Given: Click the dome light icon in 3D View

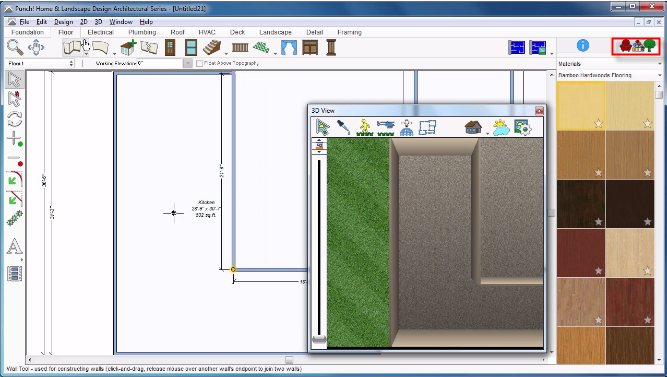Looking at the screenshot, I should 407,127.
